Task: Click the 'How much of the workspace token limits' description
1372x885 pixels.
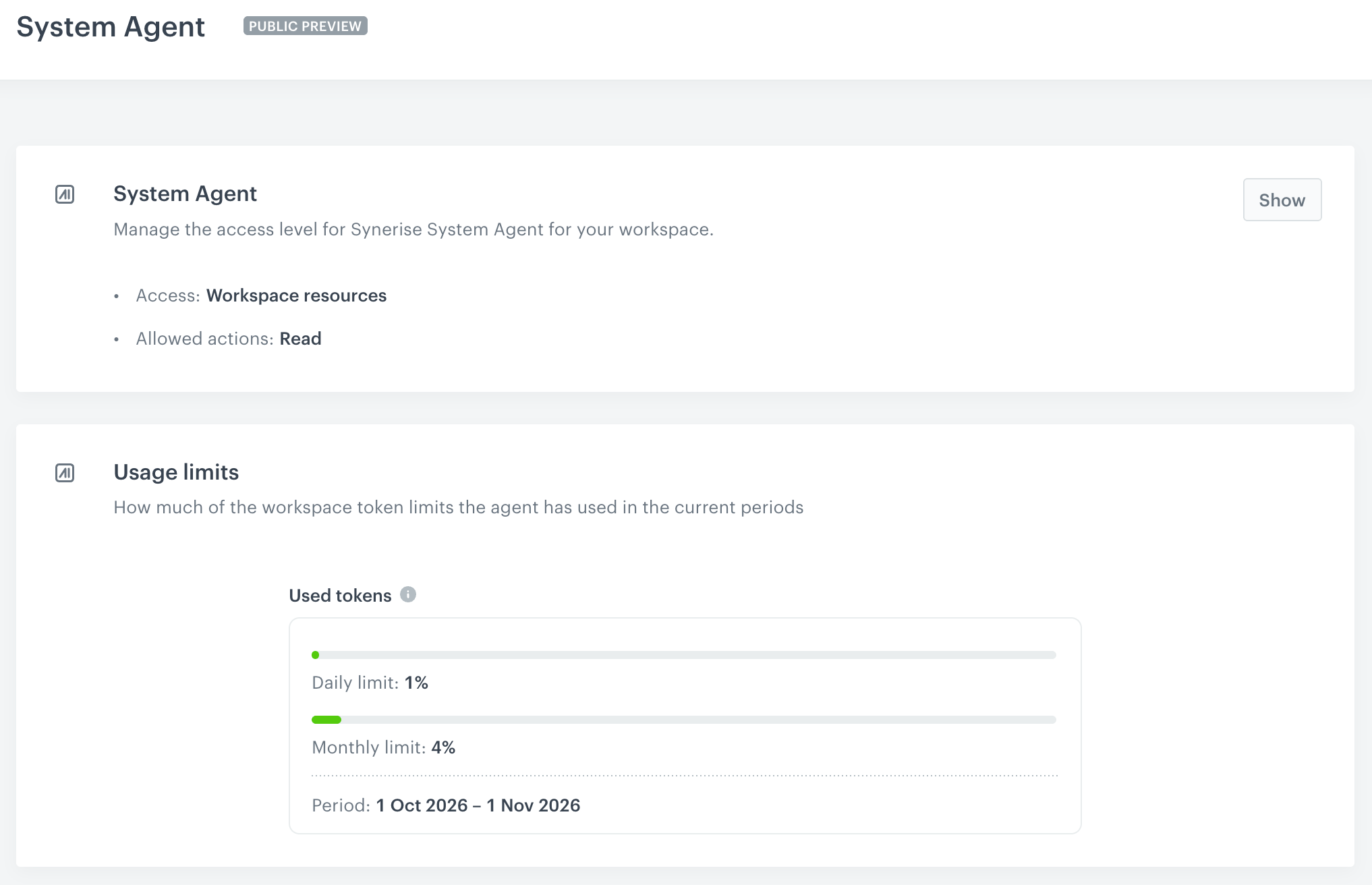Action: pos(459,507)
